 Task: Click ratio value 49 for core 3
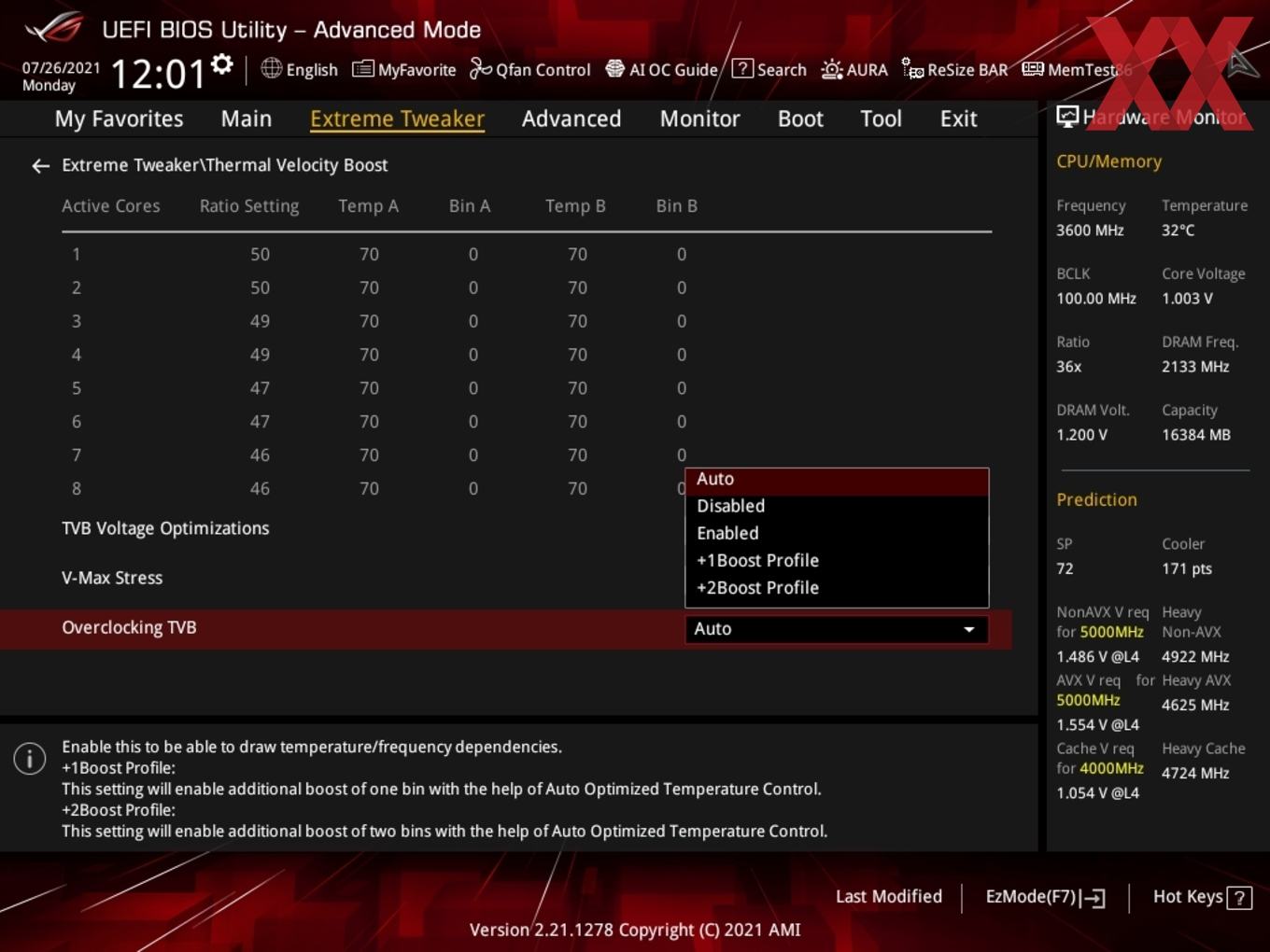click(x=260, y=321)
